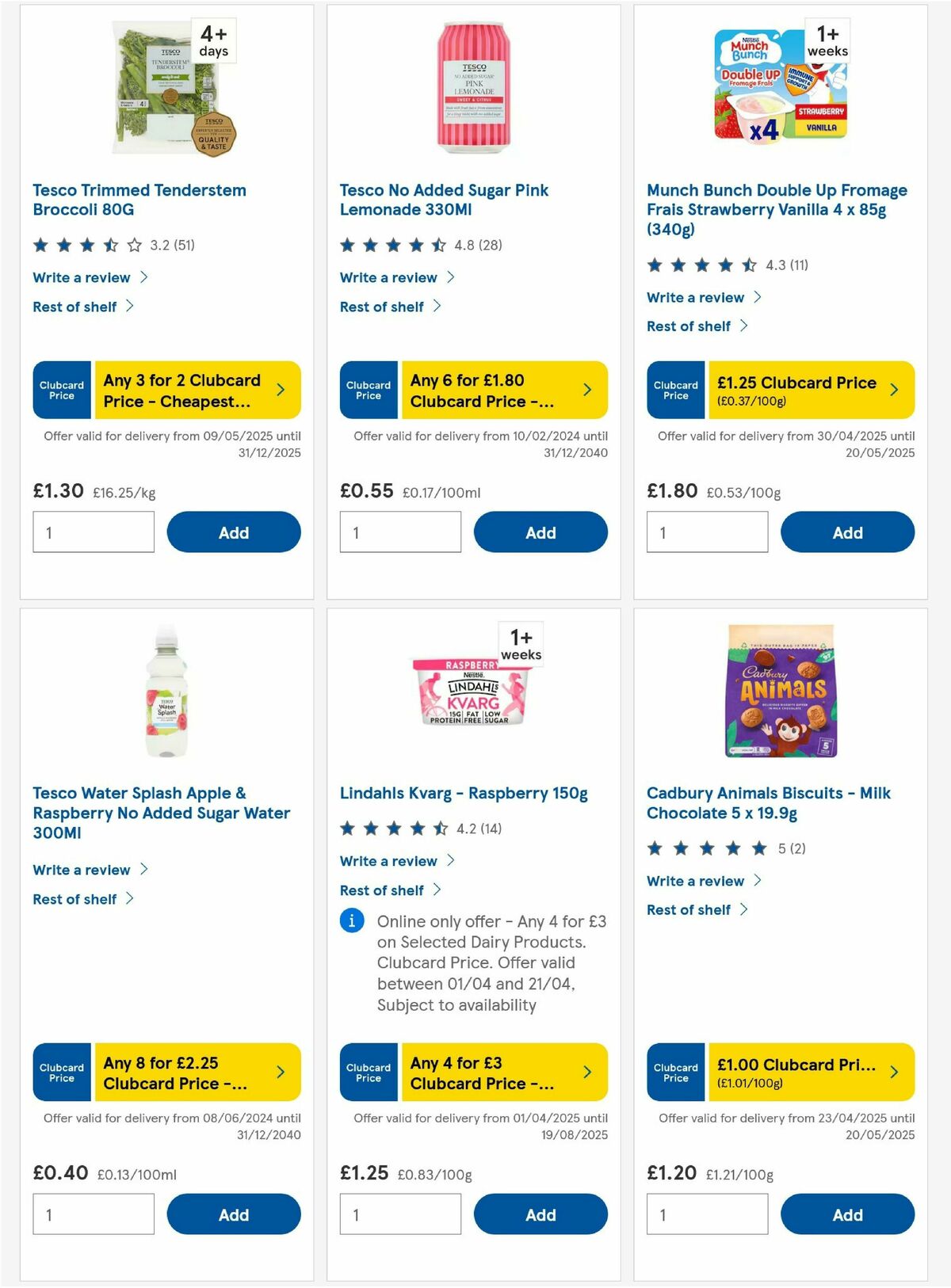Image resolution: width=951 pixels, height=1288 pixels.
Task: Click the Clubcard Price badge on Water Splash
Action: point(61,1073)
